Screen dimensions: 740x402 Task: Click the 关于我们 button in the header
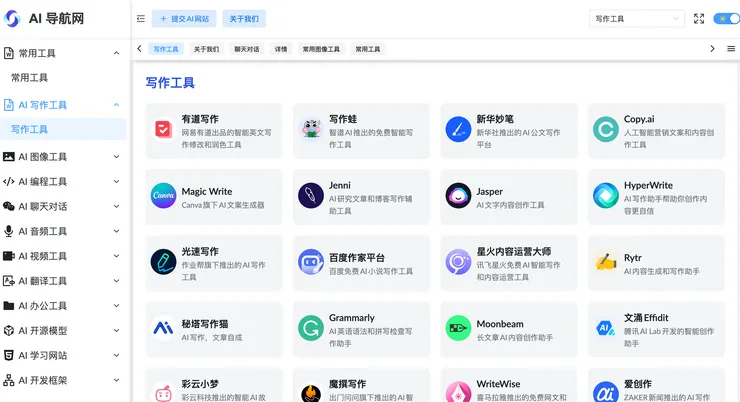pyautogui.click(x=244, y=19)
